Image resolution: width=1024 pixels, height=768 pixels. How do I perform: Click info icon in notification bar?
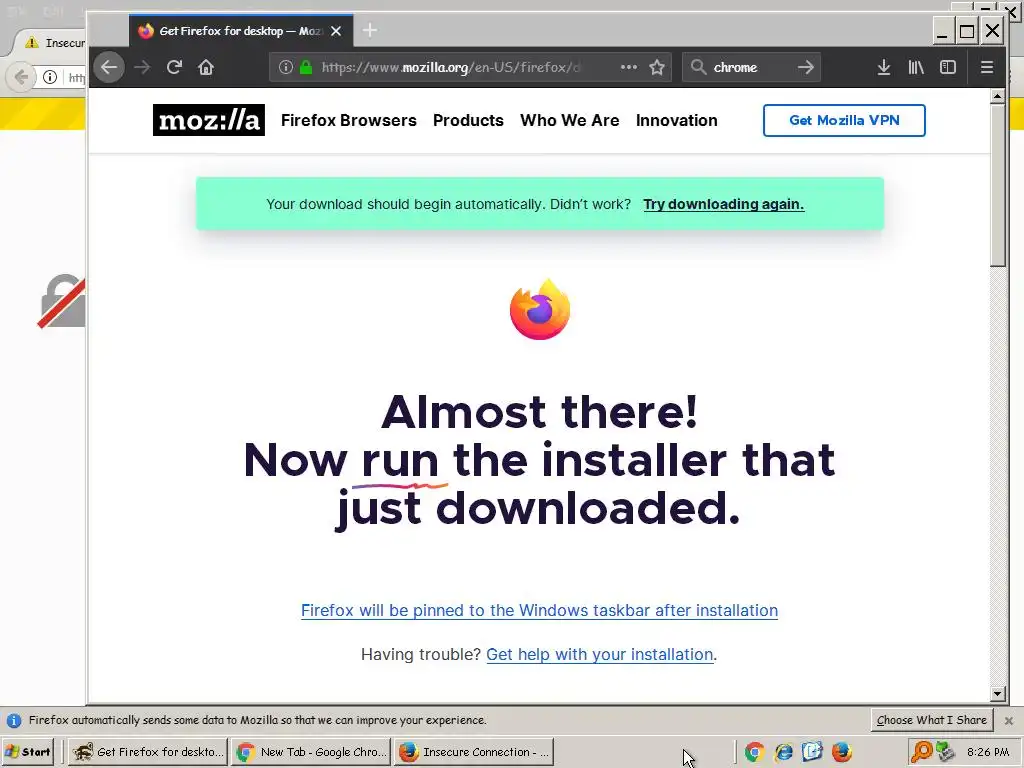click(x=14, y=720)
